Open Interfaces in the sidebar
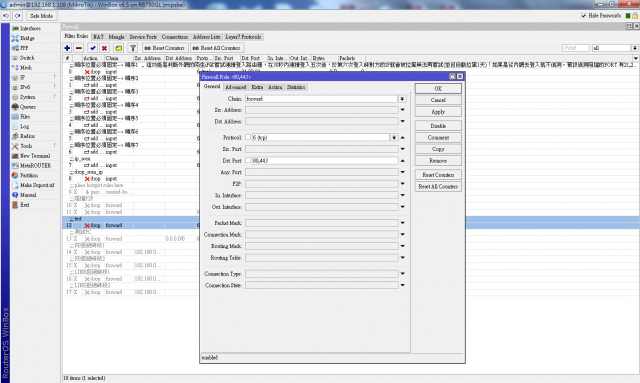The width and height of the screenshot is (640, 383). (x=30, y=28)
